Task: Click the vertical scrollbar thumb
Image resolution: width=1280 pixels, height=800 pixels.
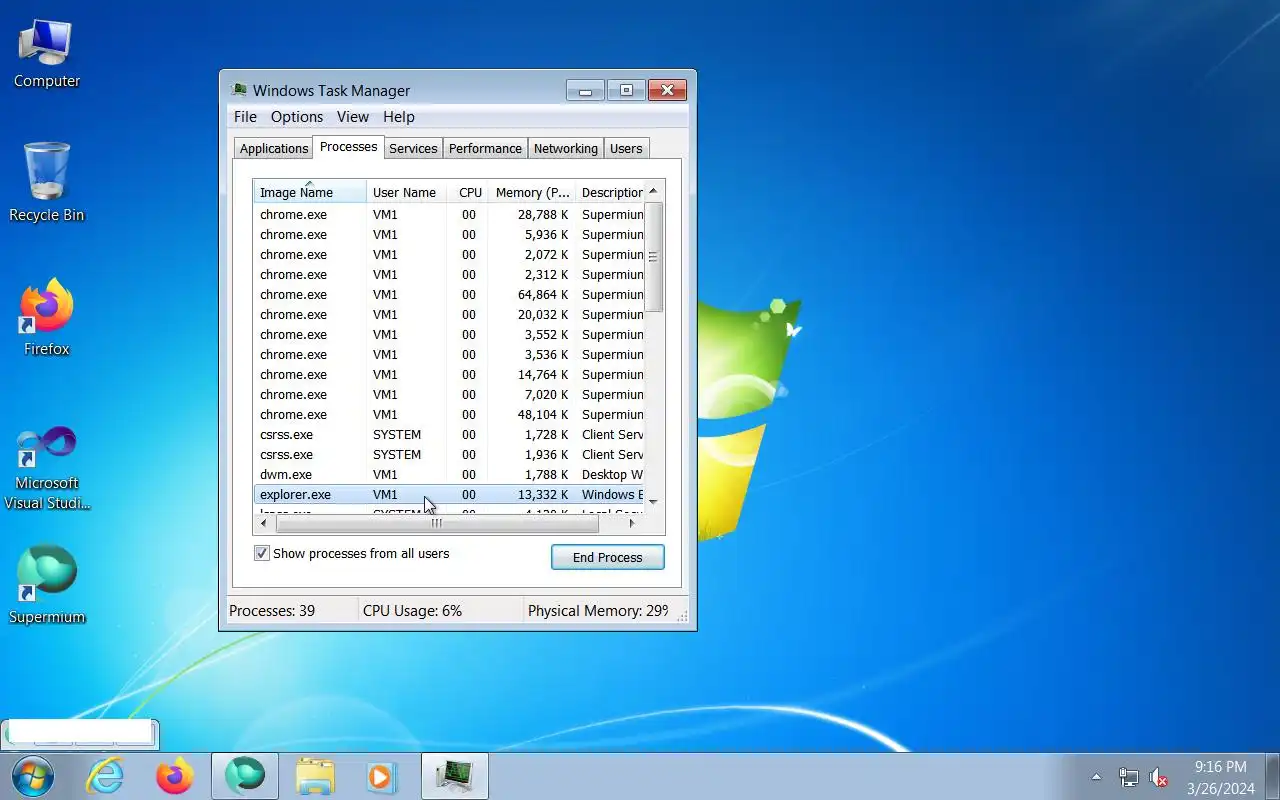Action: point(654,257)
